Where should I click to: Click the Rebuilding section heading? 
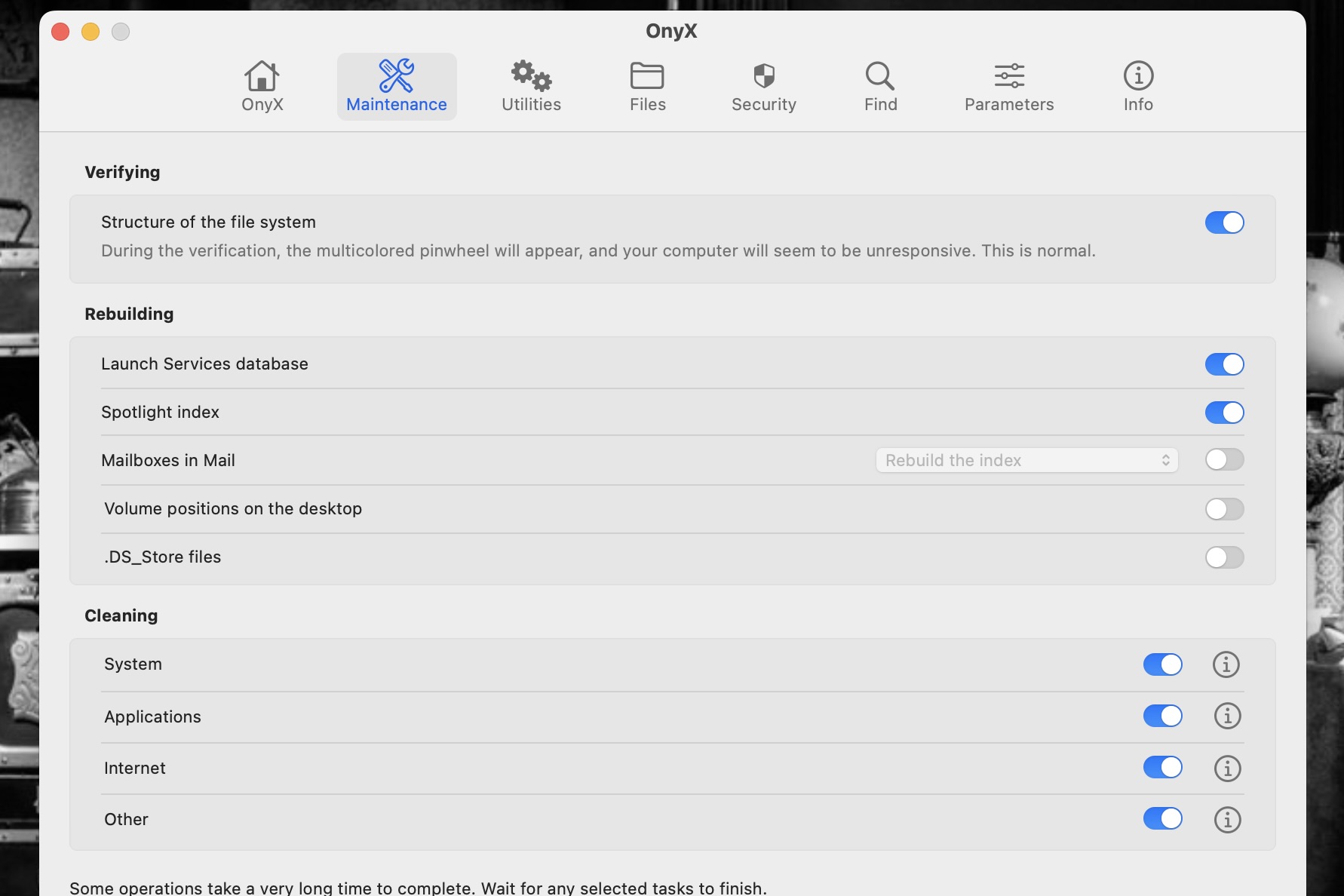click(x=129, y=314)
